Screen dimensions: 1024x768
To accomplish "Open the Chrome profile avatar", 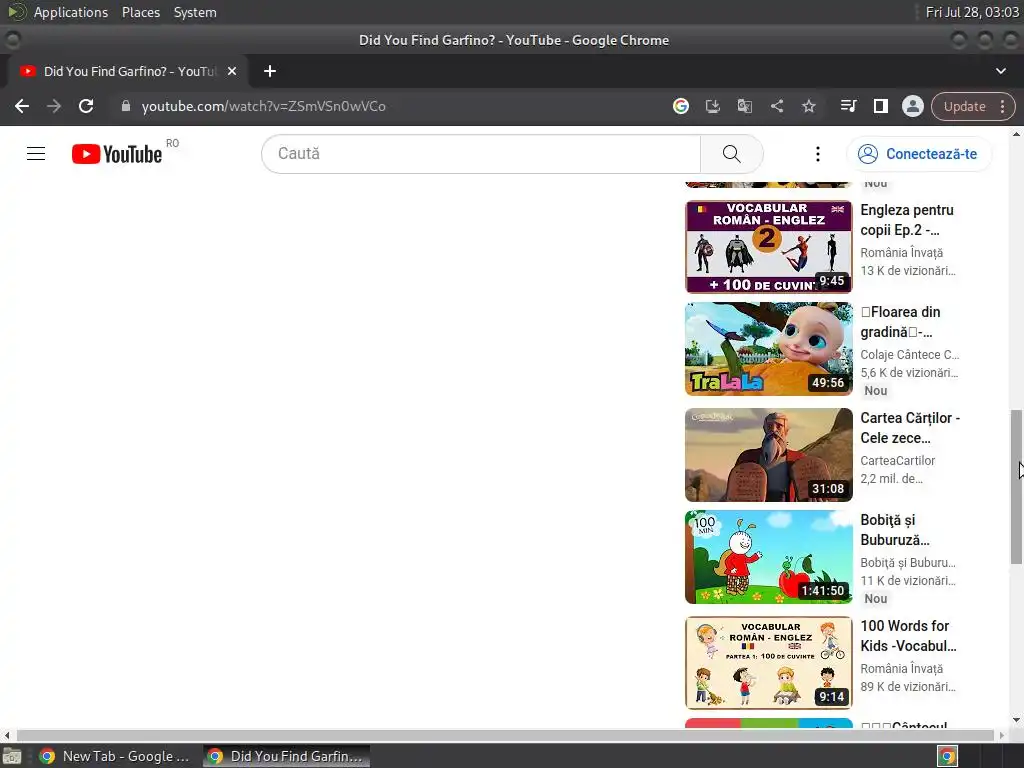I will (x=912, y=106).
